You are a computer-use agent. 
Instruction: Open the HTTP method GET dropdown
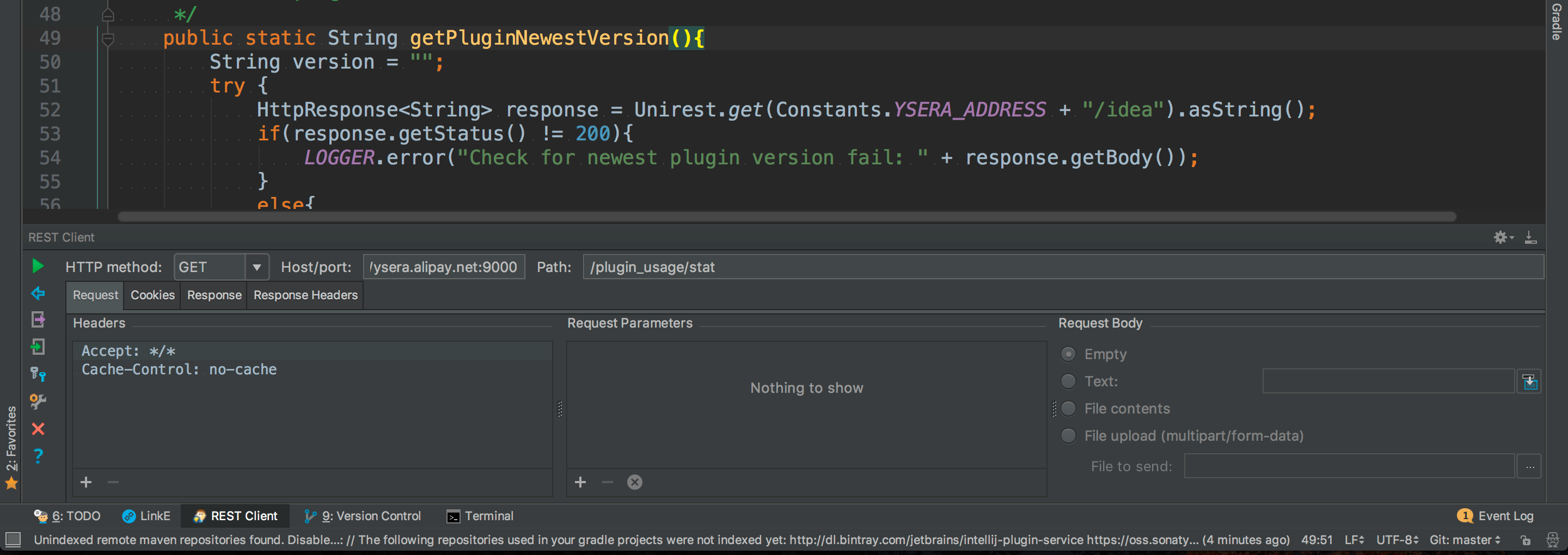[x=222, y=267]
